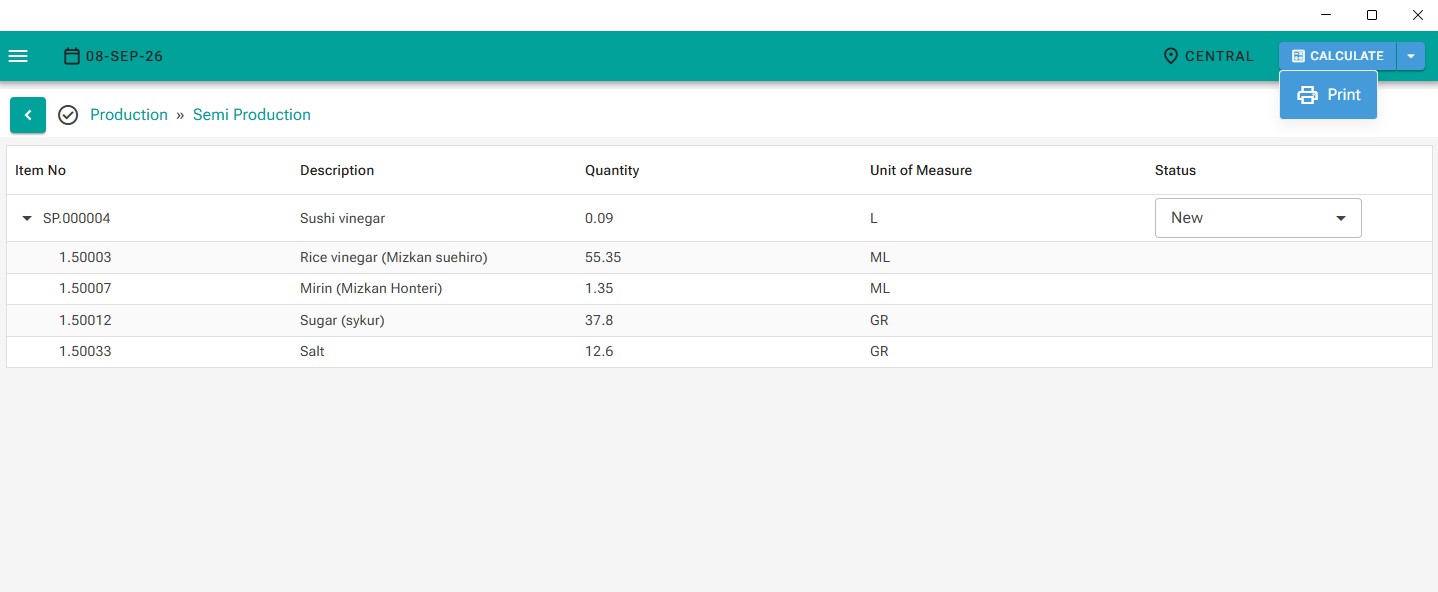1438x592 pixels.
Task: Open the Semi Production breadcrumb link
Action: point(252,115)
